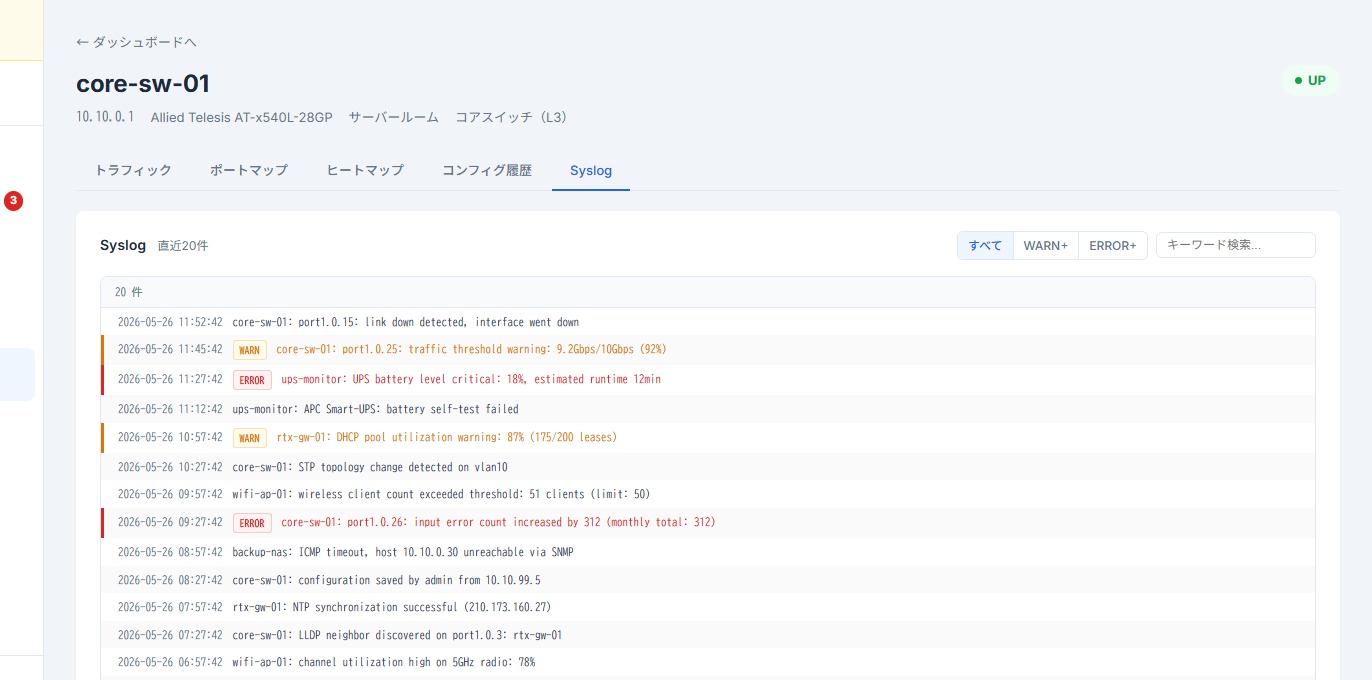Open the ヒートマップ tab

pyautogui.click(x=365, y=170)
